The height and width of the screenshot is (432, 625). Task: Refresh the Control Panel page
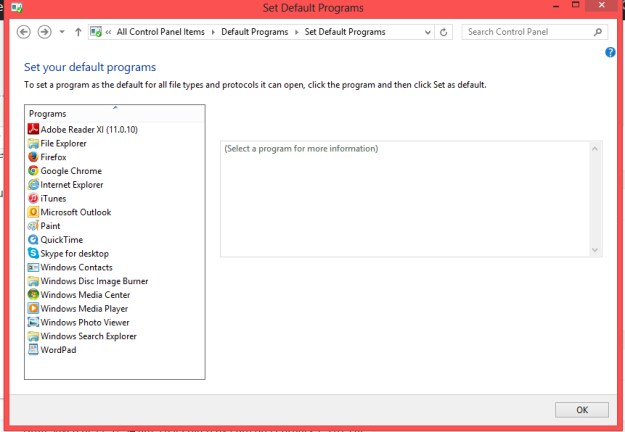pos(443,32)
